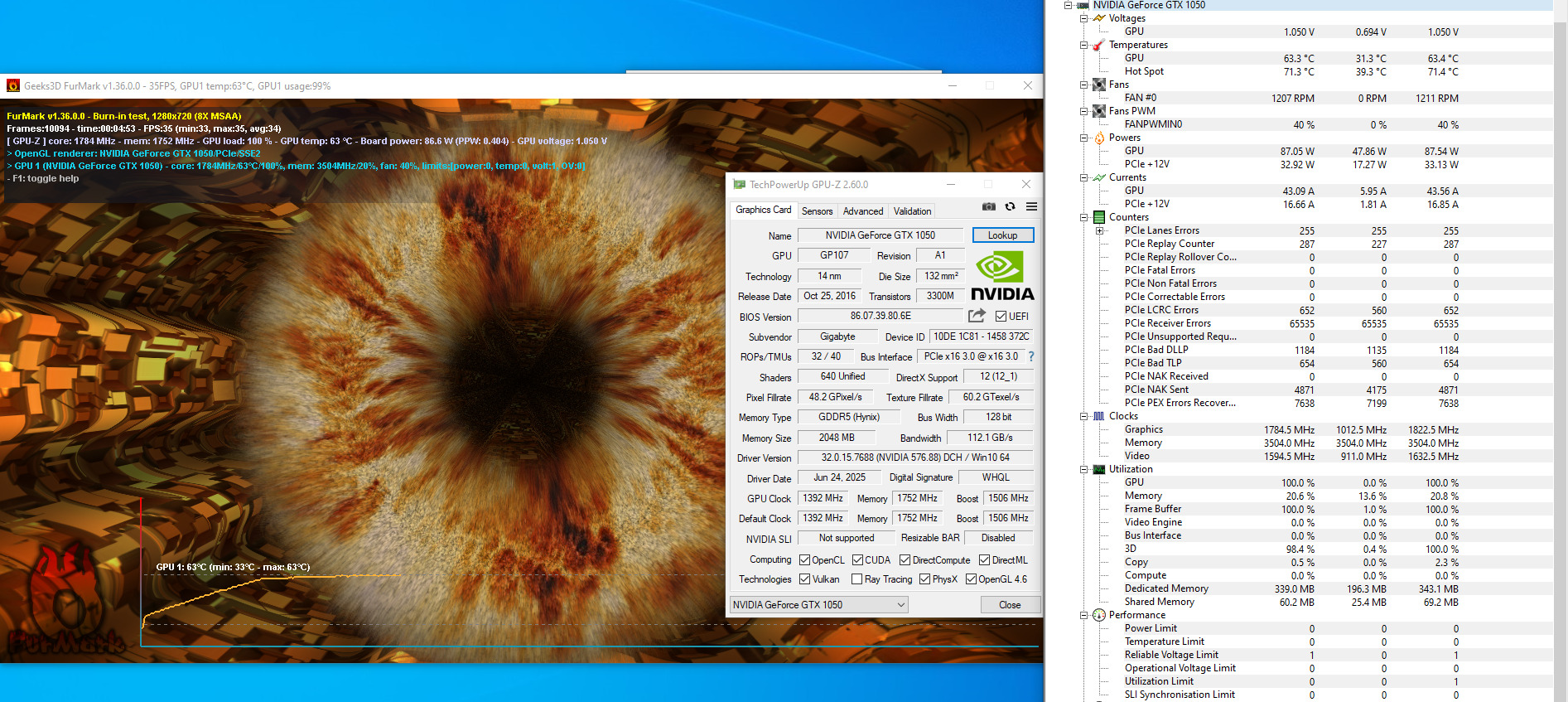Toggle the PhysX checkbox
The width and height of the screenshot is (1568, 702).
pos(925,579)
